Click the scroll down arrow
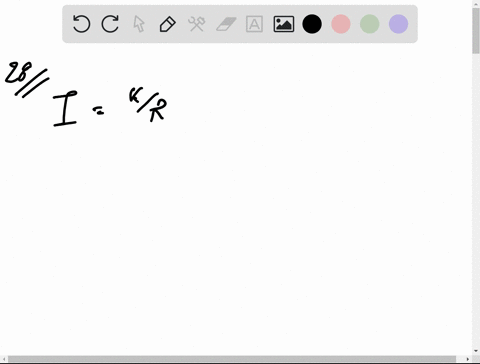Image resolution: width=480 pixels, height=364 pixels. (476, 351)
